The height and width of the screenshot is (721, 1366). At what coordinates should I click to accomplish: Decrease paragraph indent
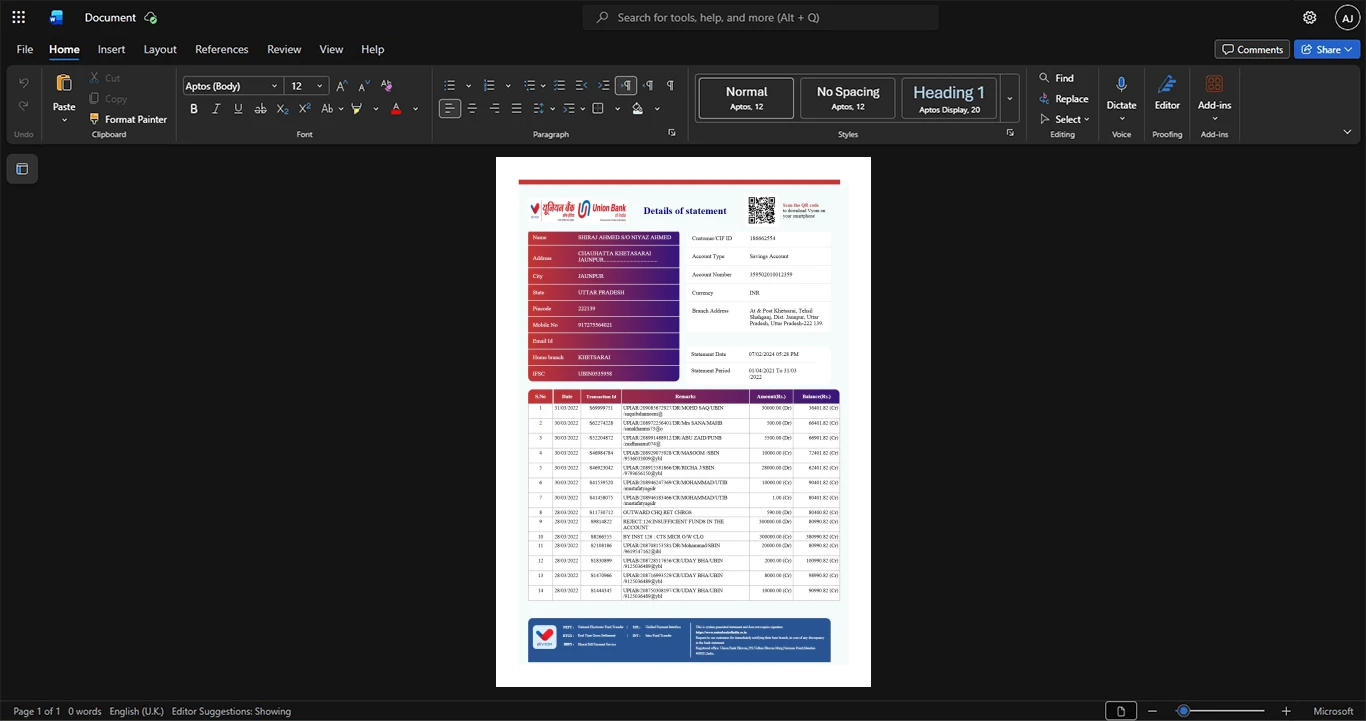point(581,86)
